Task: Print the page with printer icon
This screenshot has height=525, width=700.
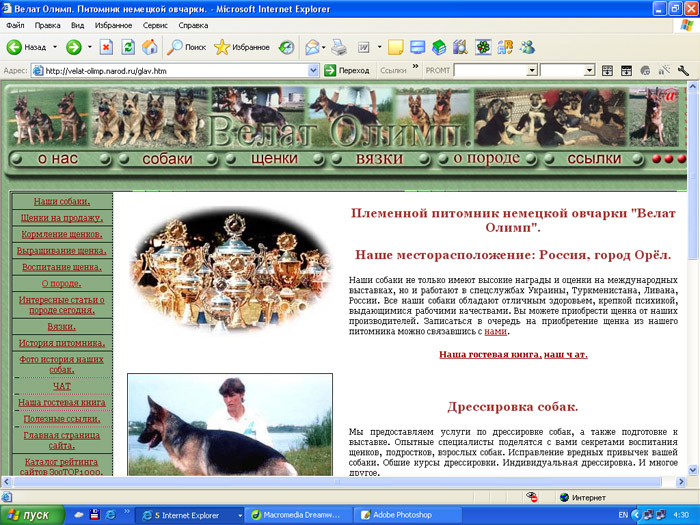Action: pyautogui.click(x=339, y=47)
